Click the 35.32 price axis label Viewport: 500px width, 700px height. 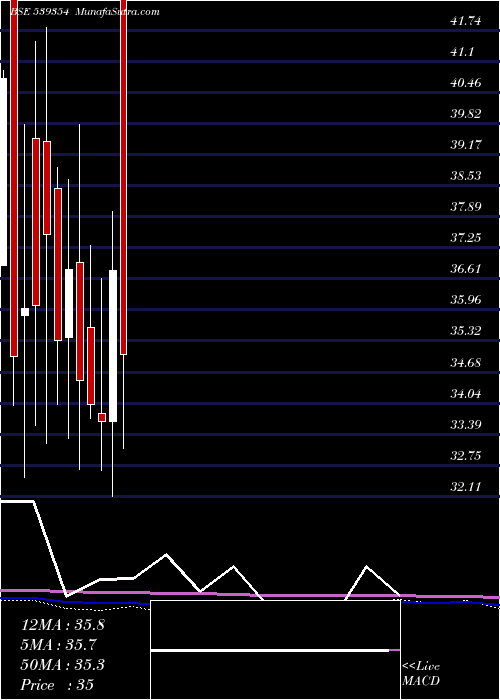[x=466, y=331]
